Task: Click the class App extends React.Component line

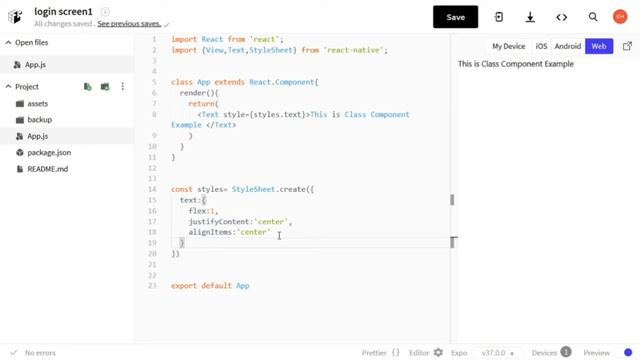Action: click(x=244, y=82)
